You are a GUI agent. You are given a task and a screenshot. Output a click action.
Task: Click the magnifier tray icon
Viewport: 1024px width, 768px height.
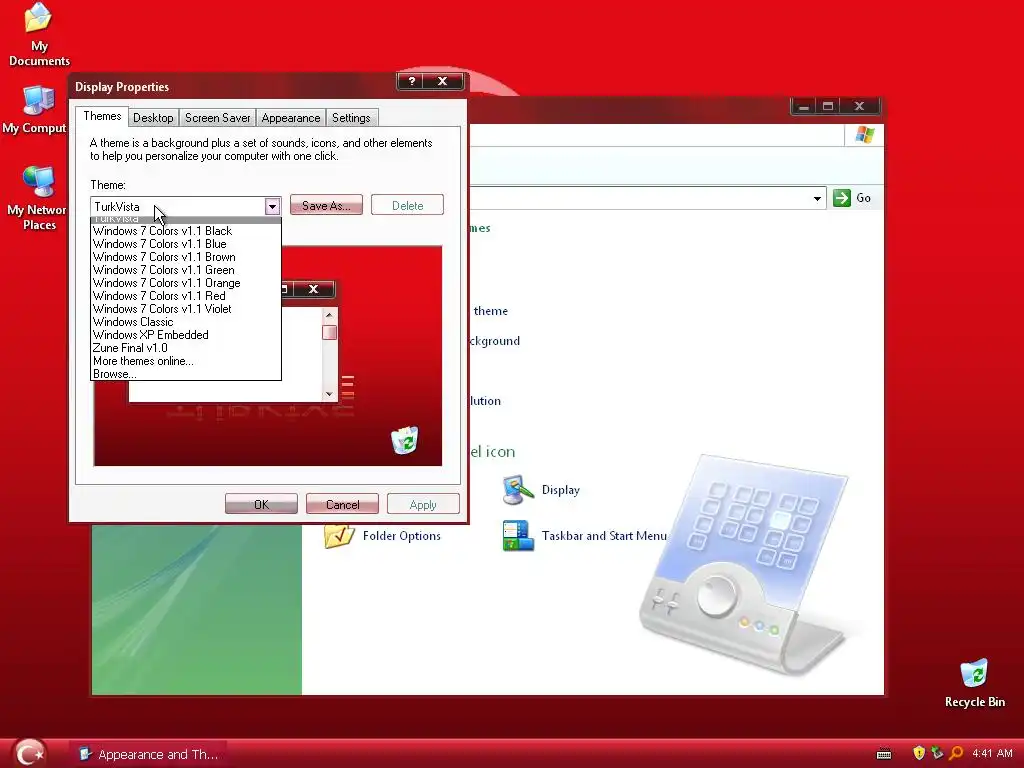click(x=955, y=754)
